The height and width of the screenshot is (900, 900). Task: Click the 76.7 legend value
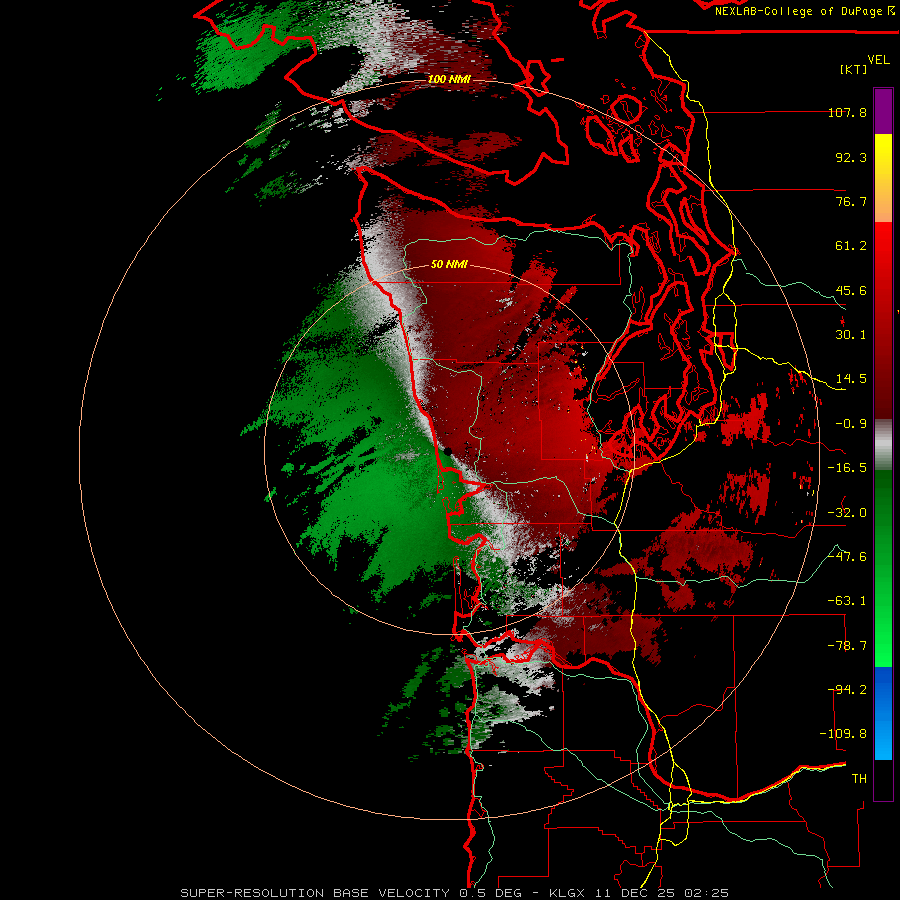851,201
